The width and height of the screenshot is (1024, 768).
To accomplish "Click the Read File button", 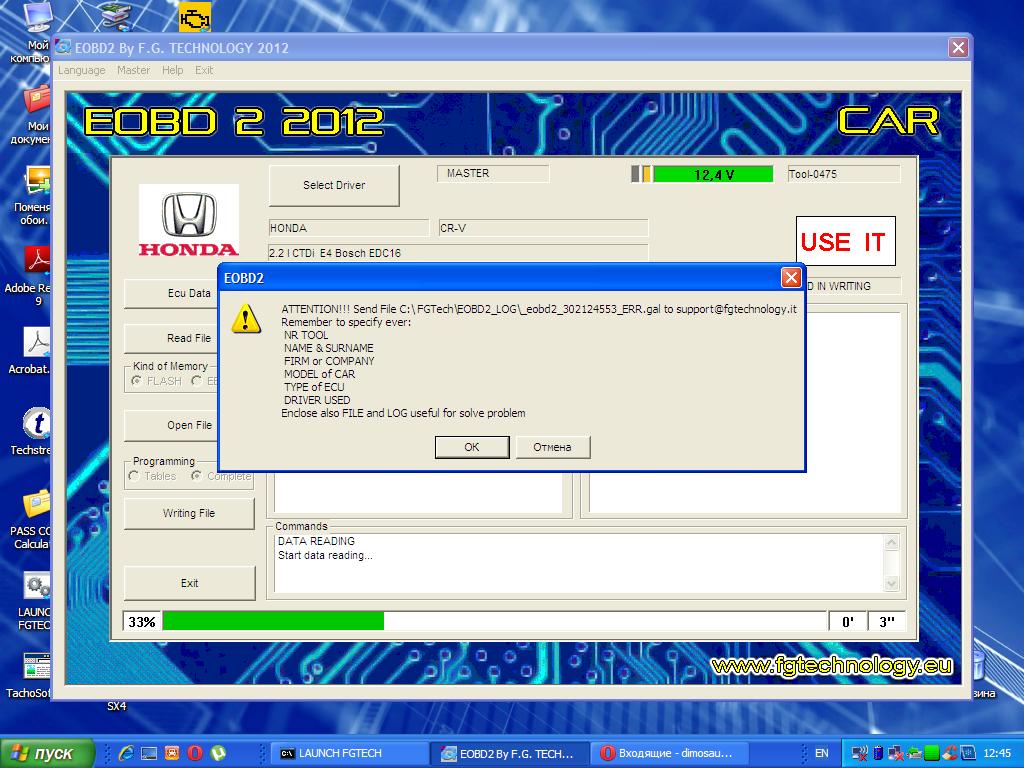I will pos(171,338).
